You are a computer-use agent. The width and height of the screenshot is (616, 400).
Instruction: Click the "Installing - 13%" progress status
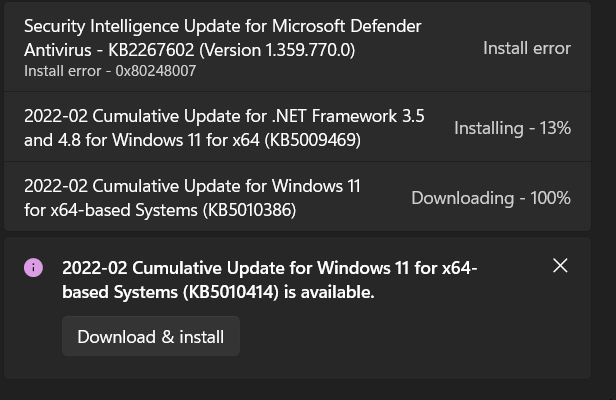[x=512, y=128]
